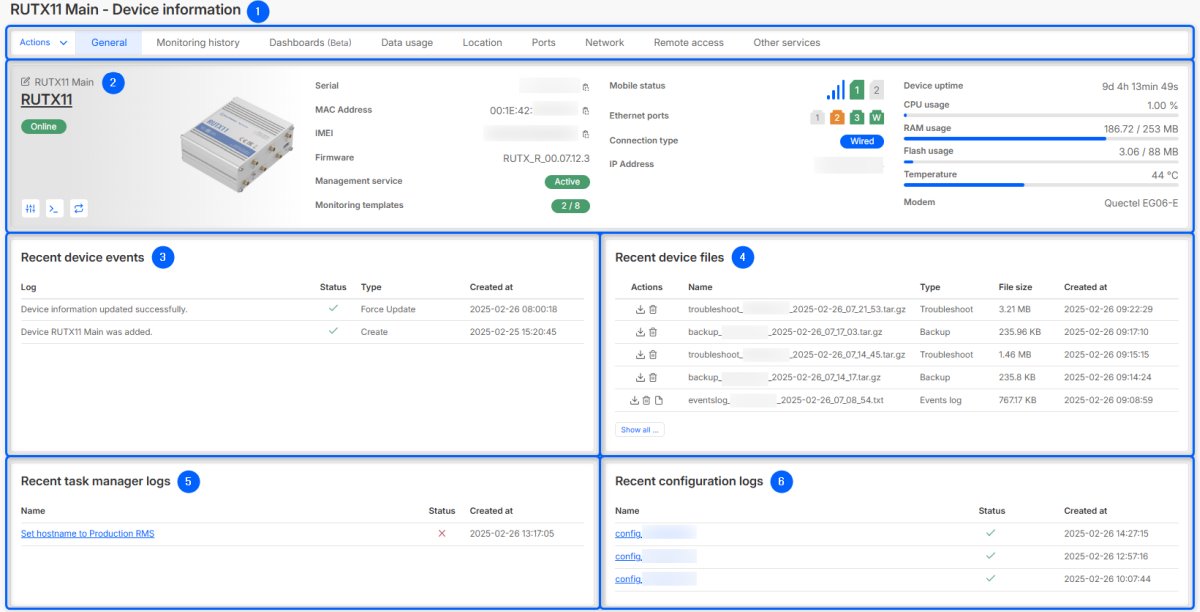Open the Data usage tab
Screen dimensions: 1200x612
point(406,43)
